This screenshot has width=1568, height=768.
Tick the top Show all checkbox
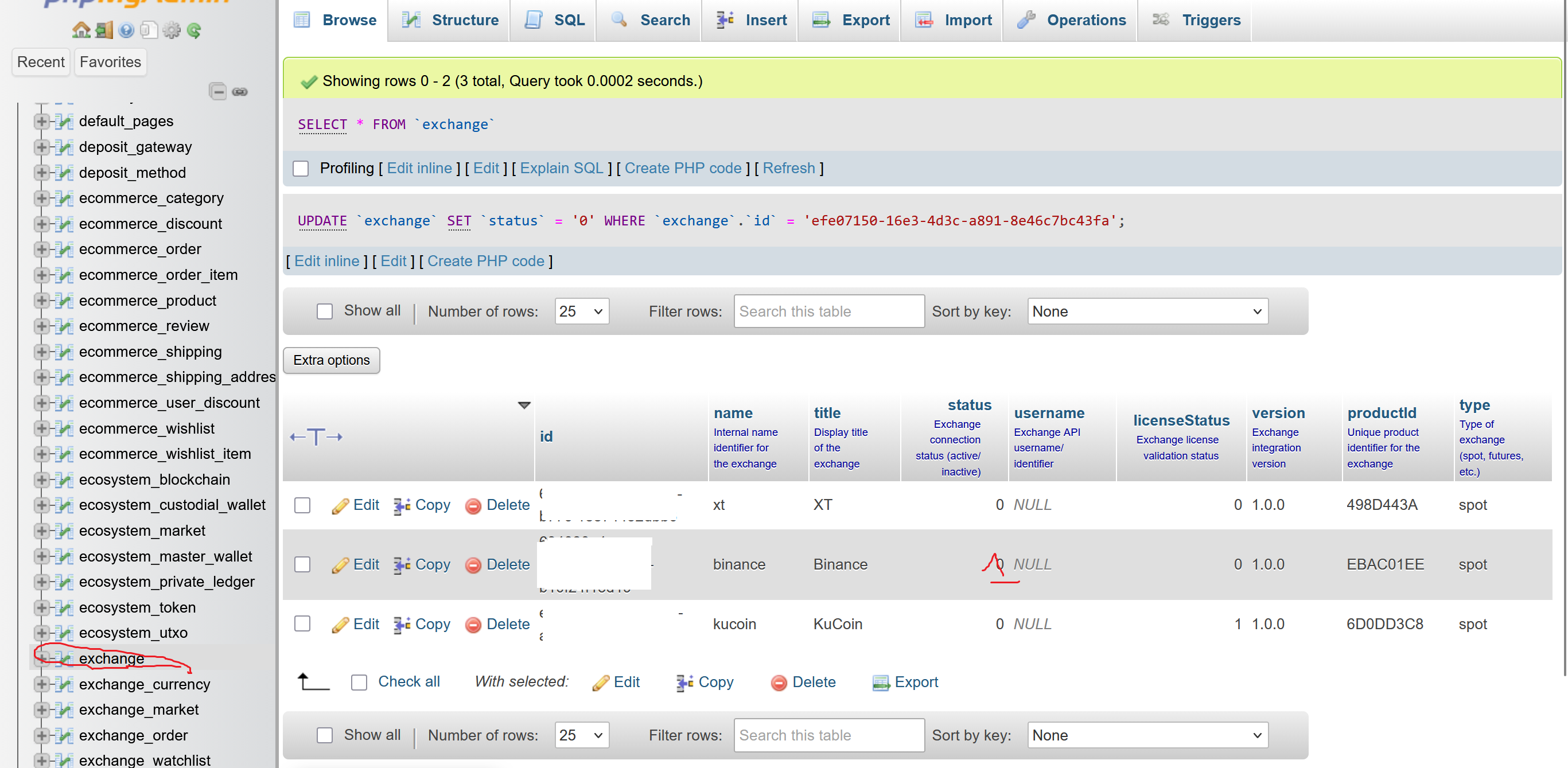(x=324, y=311)
